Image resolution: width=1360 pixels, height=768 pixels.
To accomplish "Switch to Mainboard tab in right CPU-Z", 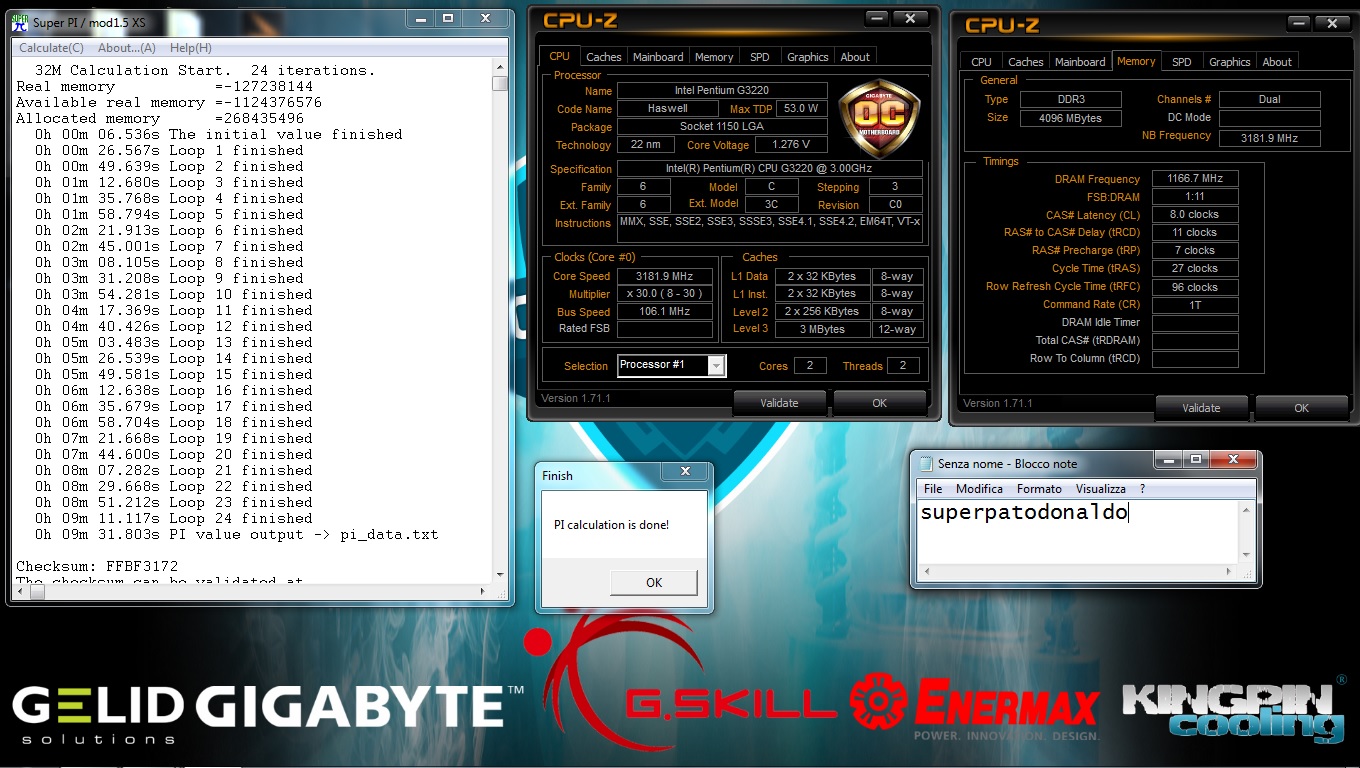I will pyautogui.click(x=1080, y=62).
